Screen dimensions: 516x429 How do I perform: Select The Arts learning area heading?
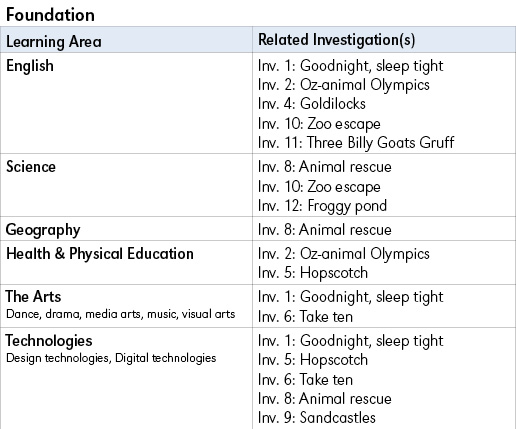(x=33, y=296)
